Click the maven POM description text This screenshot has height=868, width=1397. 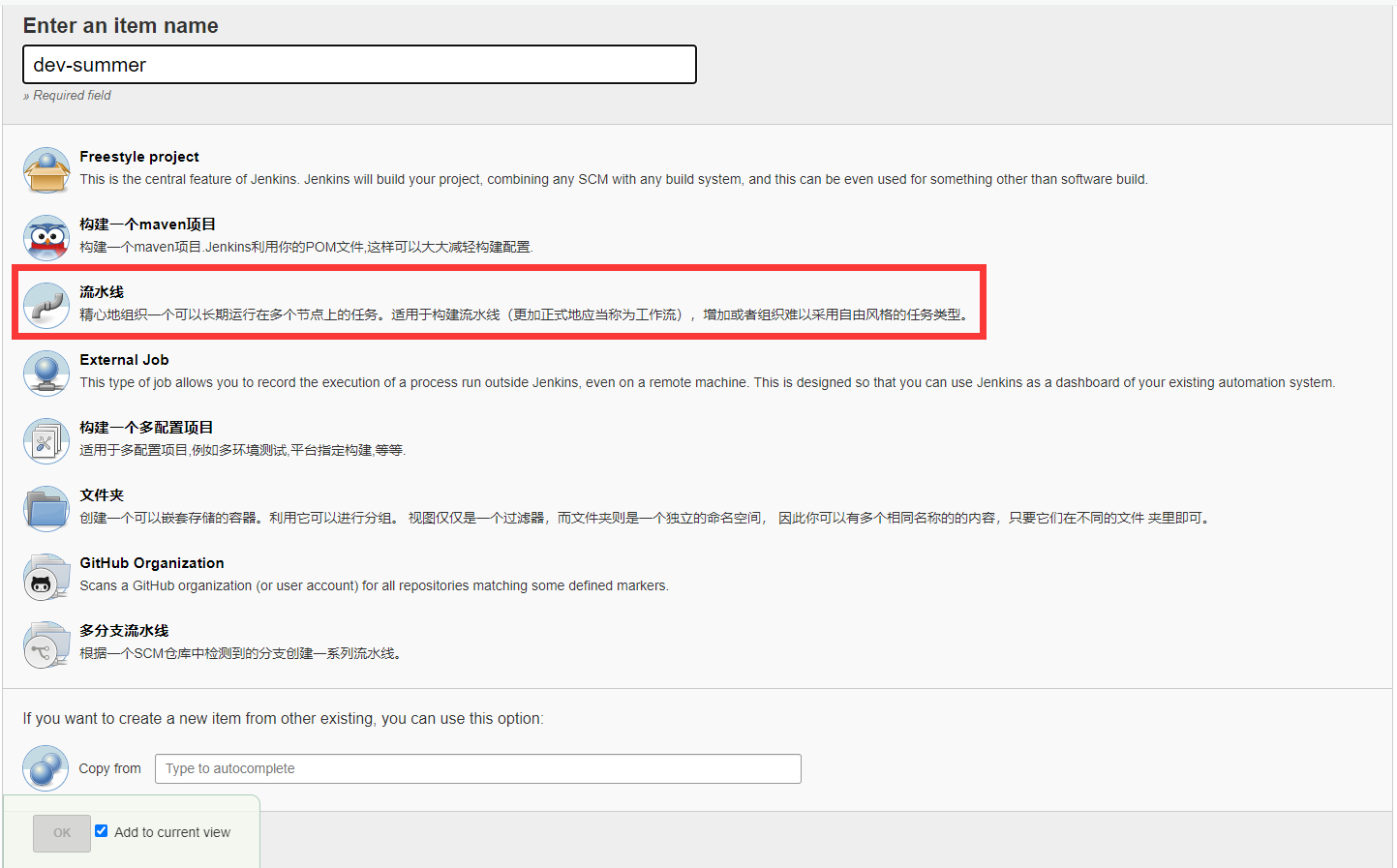click(306, 247)
